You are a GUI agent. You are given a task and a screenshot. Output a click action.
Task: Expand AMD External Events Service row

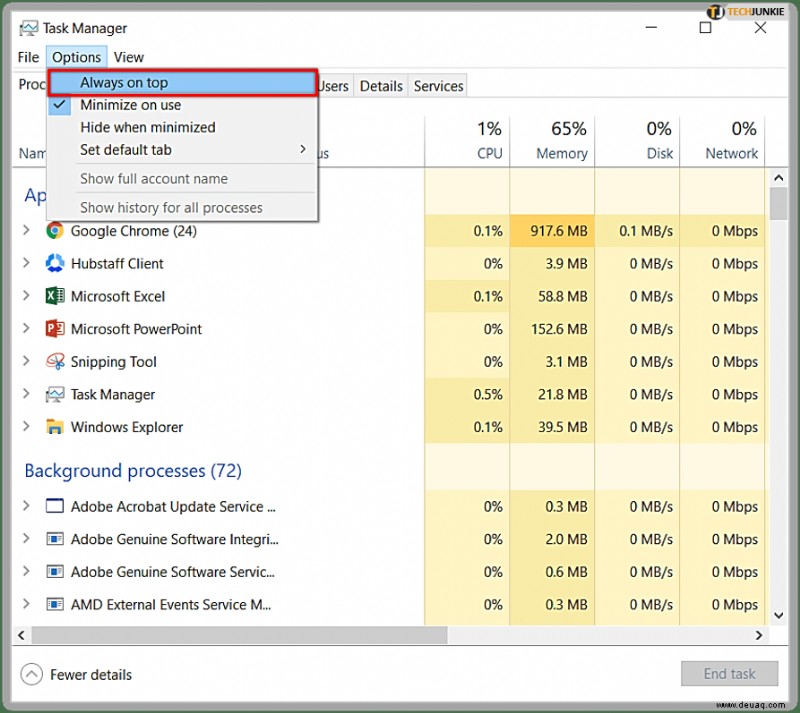pos(26,604)
